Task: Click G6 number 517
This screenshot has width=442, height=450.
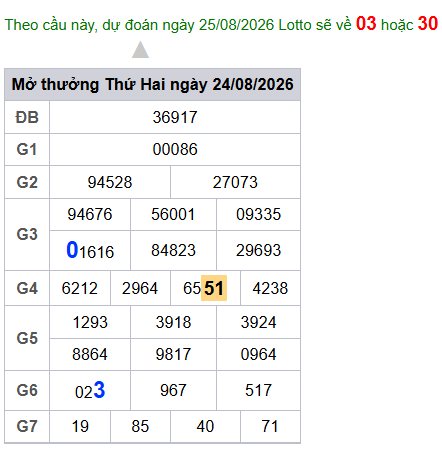Action: [259, 390]
